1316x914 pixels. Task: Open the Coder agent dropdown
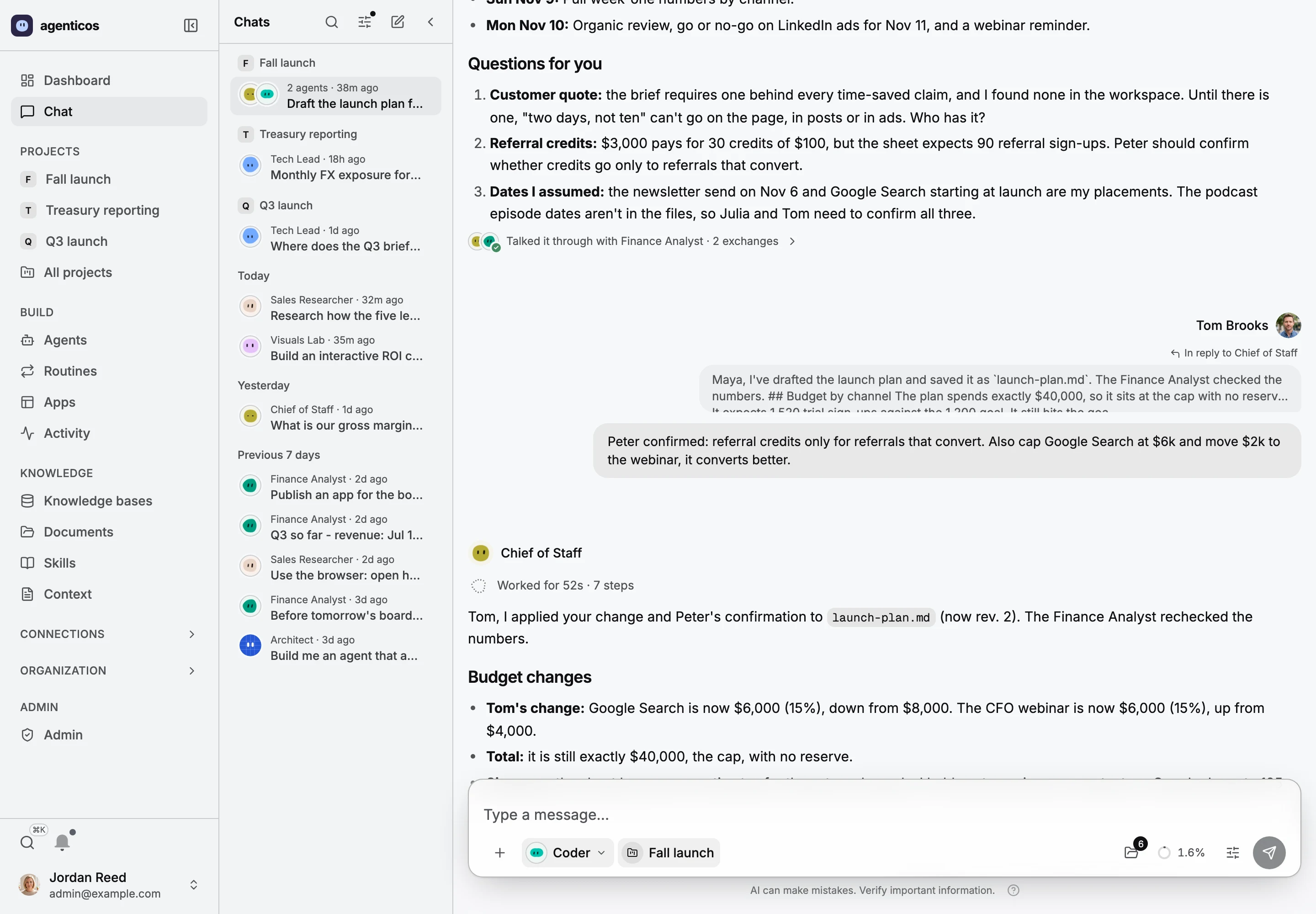point(567,853)
